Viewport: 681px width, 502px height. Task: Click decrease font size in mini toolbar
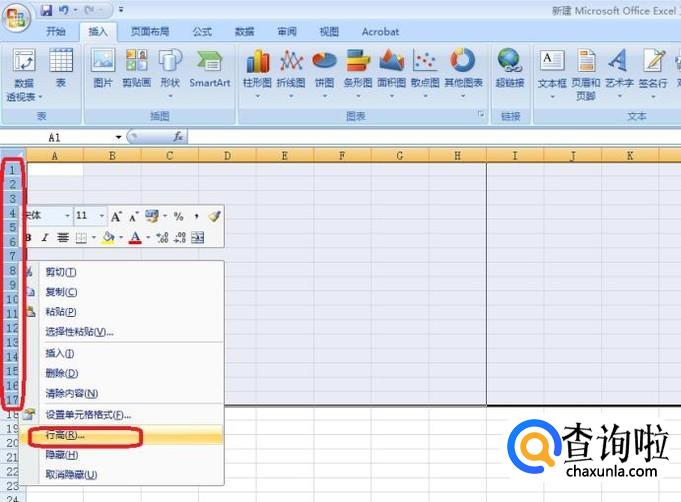coord(134,216)
